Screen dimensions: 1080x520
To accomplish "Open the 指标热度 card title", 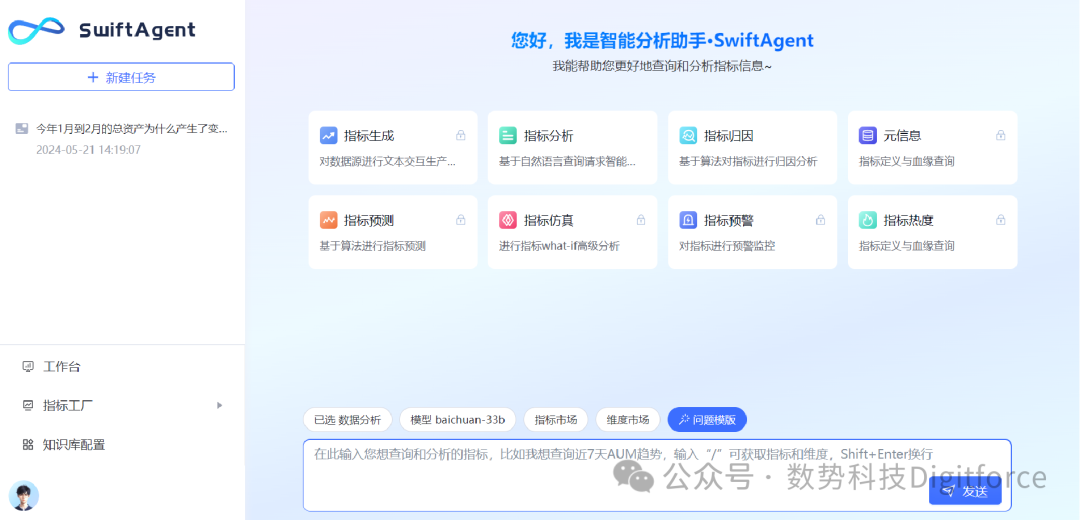I will tap(908, 221).
